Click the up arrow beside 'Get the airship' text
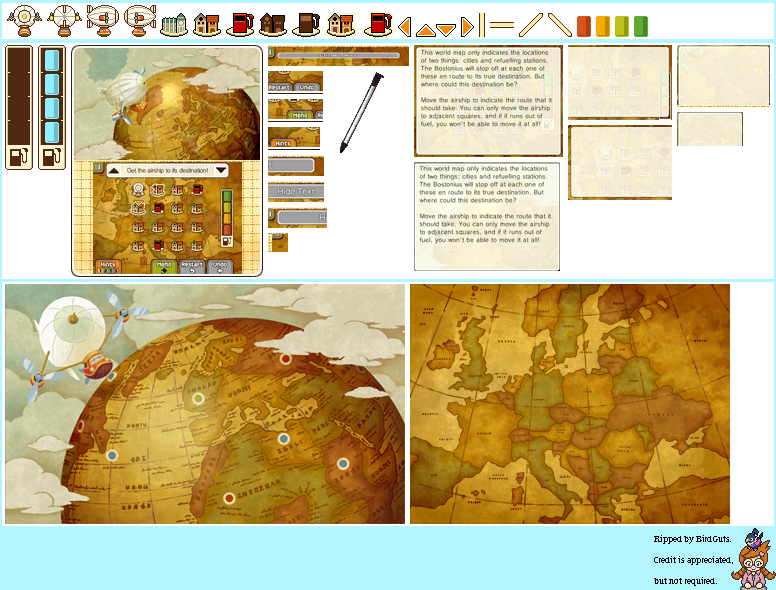This screenshot has height=590, width=776. (x=114, y=171)
